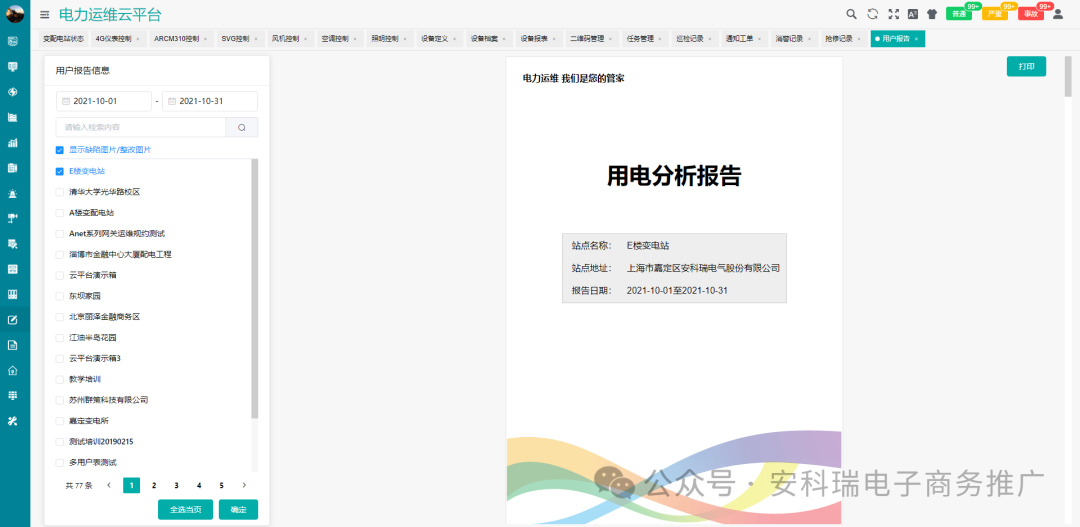This screenshot has height=527, width=1080.
Task: Click the yellow 严重 alarm badge
Action: (x=995, y=14)
